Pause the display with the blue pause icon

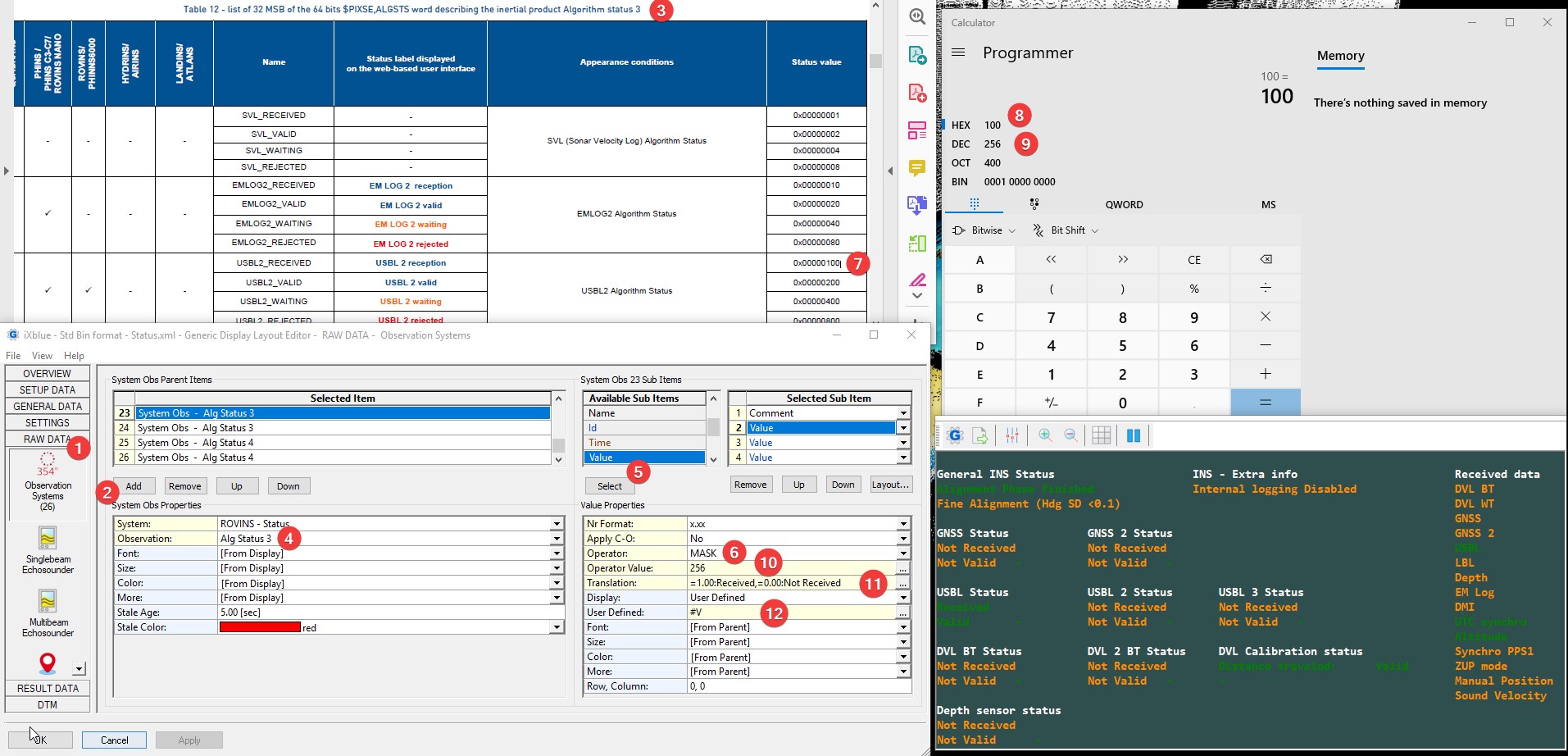coord(1134,436)
